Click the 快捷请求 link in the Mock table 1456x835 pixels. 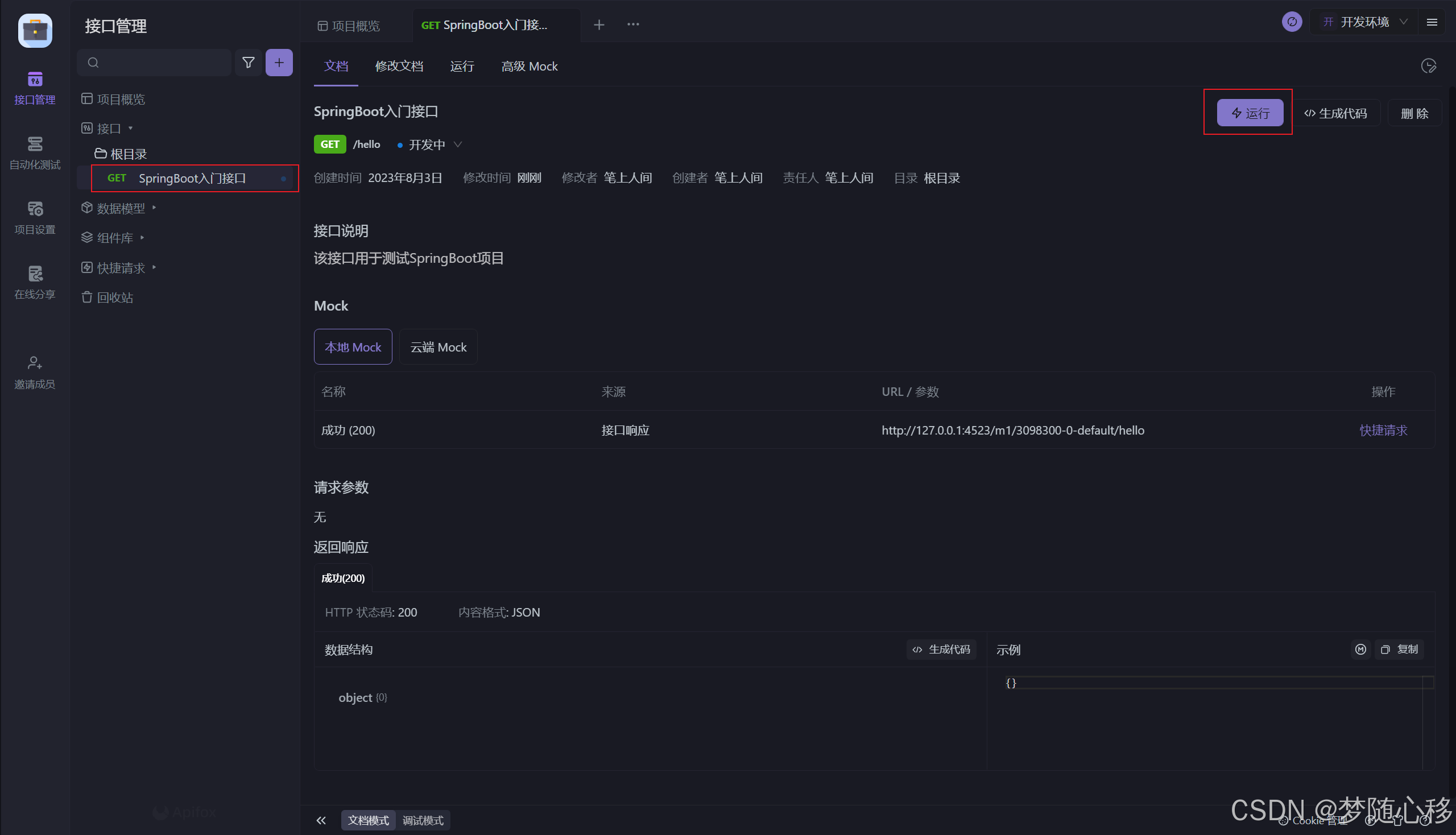(x=1383, y=430)
